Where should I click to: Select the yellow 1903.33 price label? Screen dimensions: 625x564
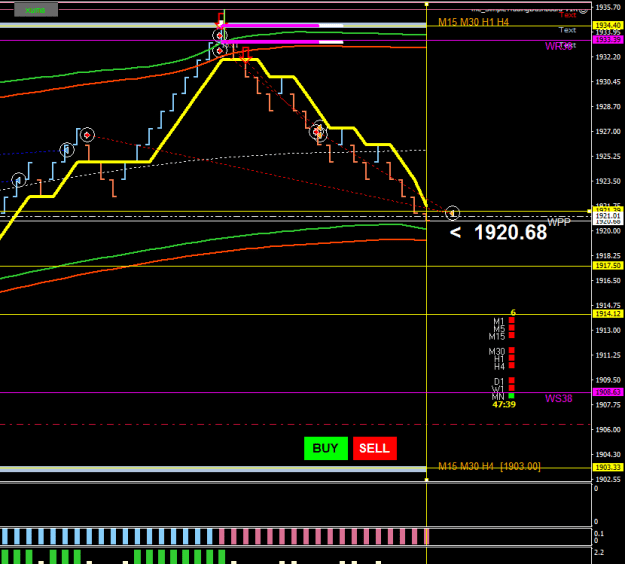(x=608, y=467)
